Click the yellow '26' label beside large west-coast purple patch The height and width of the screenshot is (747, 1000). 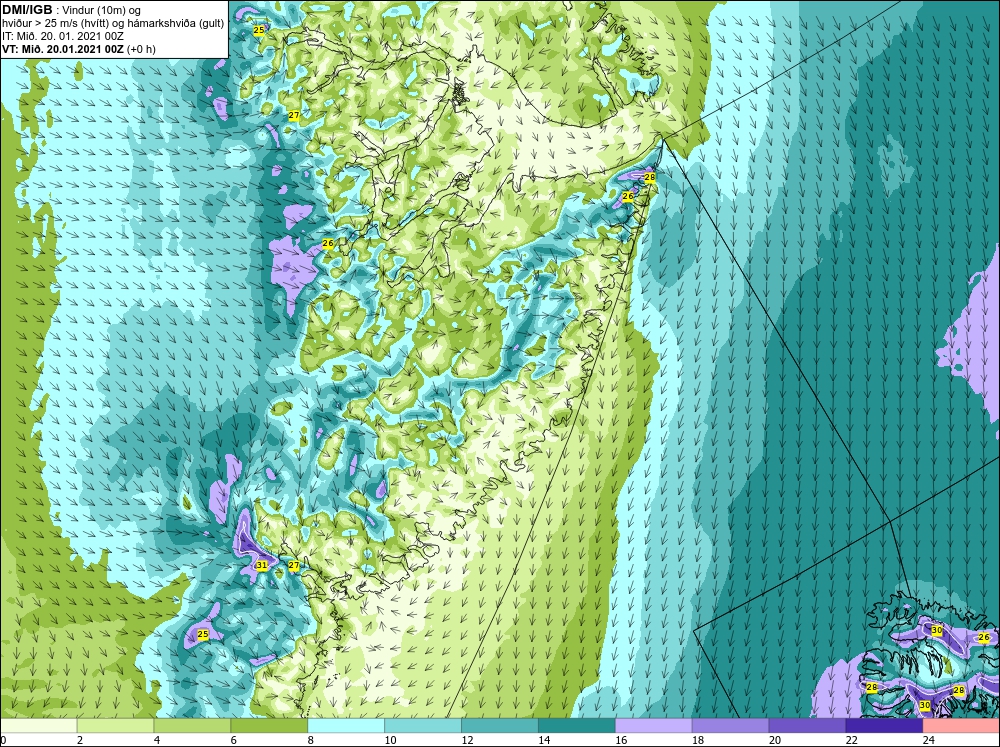pos(328,243)
